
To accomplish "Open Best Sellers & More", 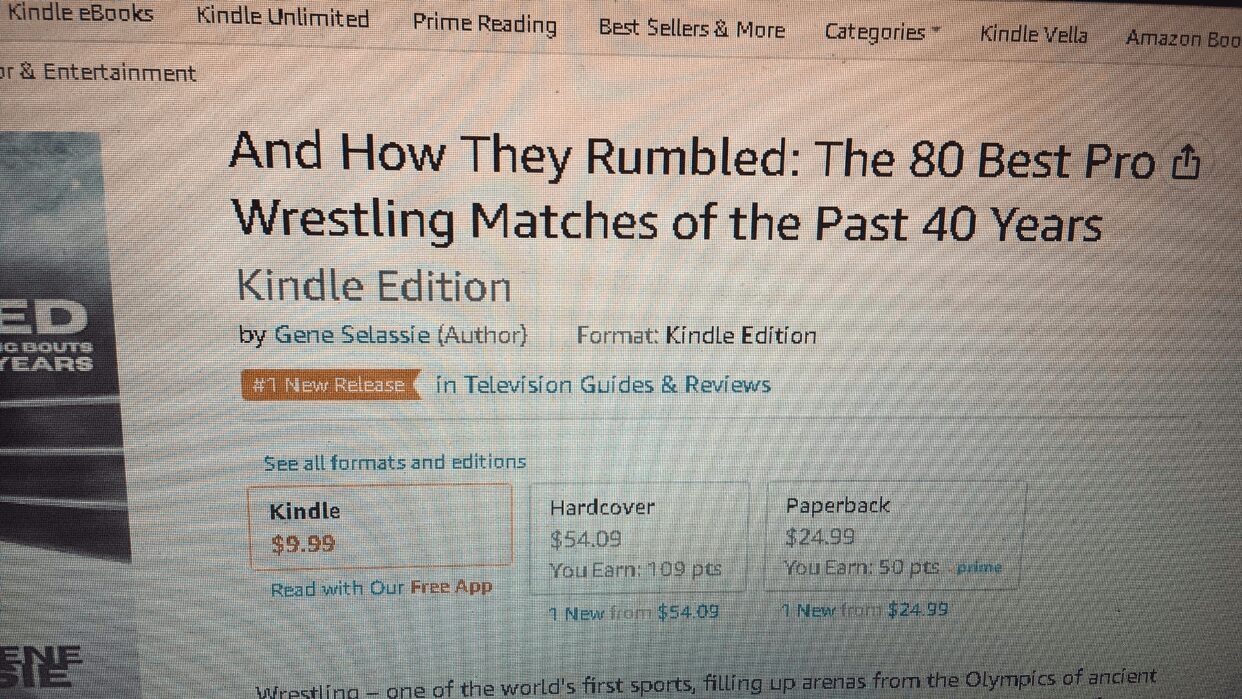I will (691, 29).
